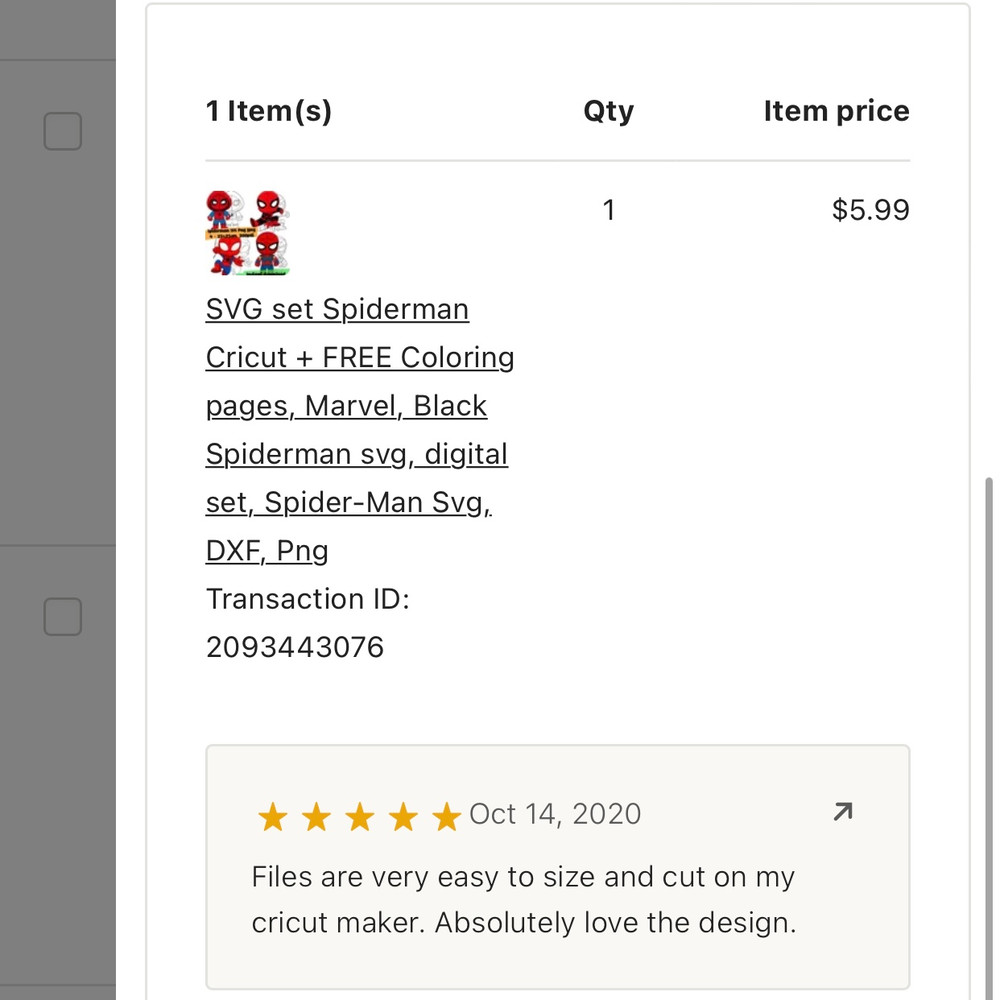
Task: Click the second review star
Action: tap(316, 818)
